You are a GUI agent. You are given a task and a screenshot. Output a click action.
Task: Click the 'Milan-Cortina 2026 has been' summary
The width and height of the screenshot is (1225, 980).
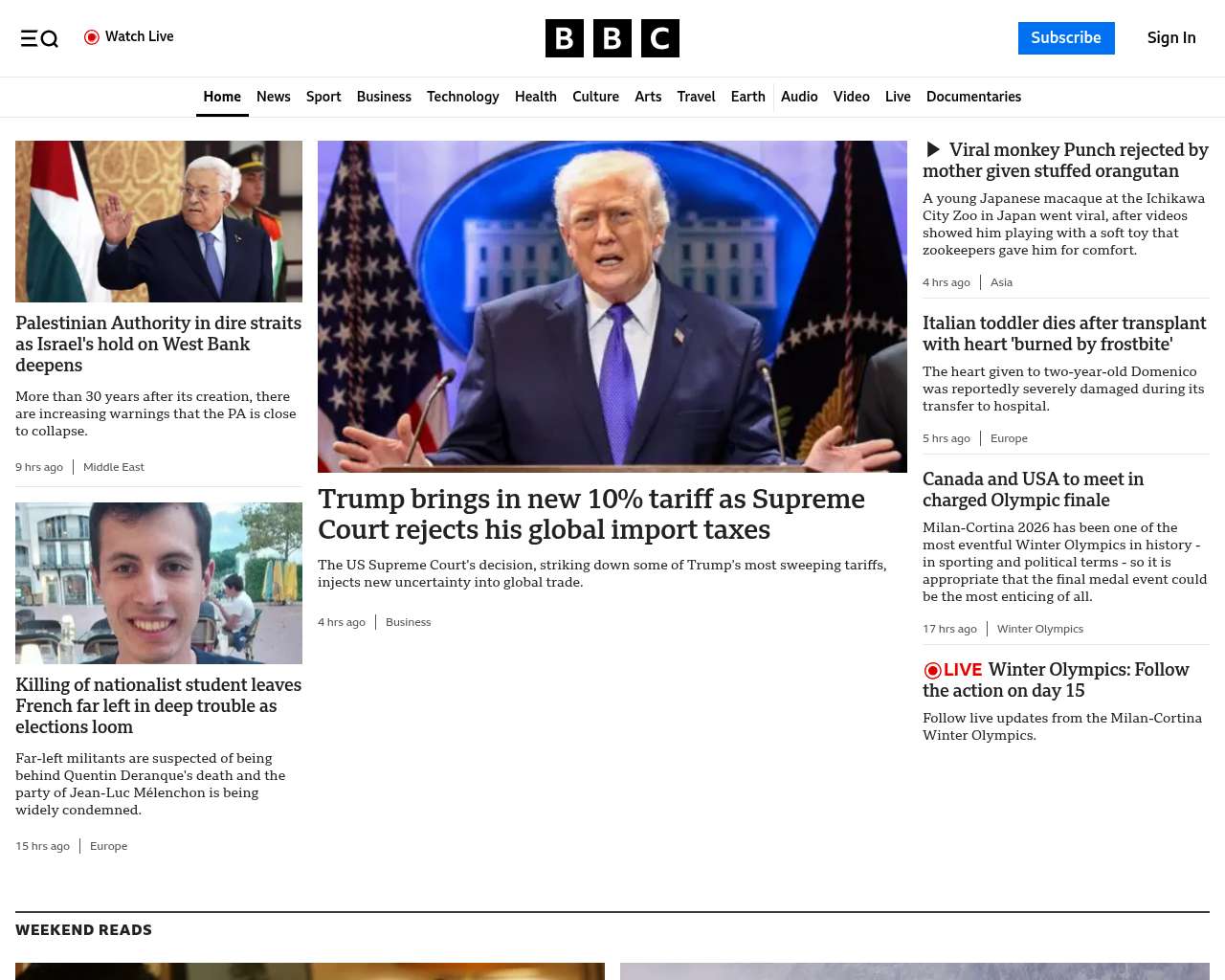coord(1065,562)
